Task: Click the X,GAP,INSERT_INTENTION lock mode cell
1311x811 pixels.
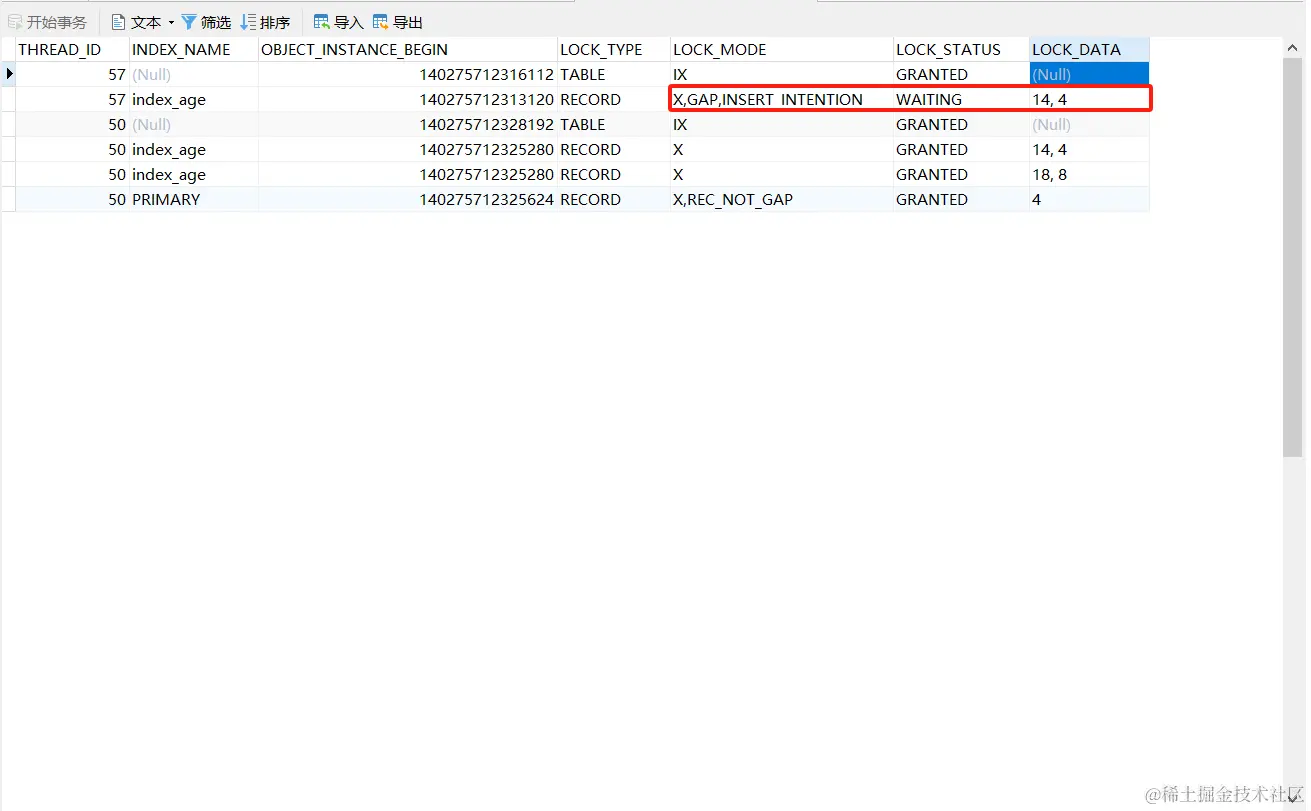Action: click(782, 99)
